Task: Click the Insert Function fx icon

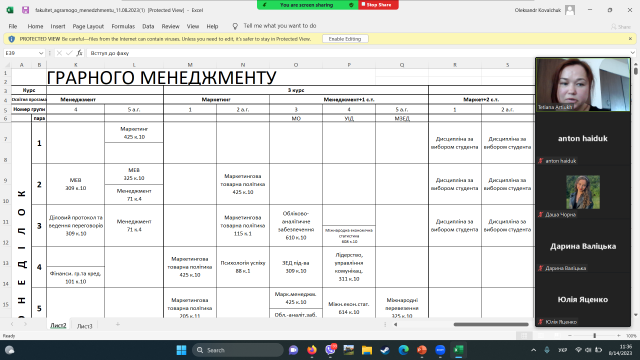Action: click(80, 53)
